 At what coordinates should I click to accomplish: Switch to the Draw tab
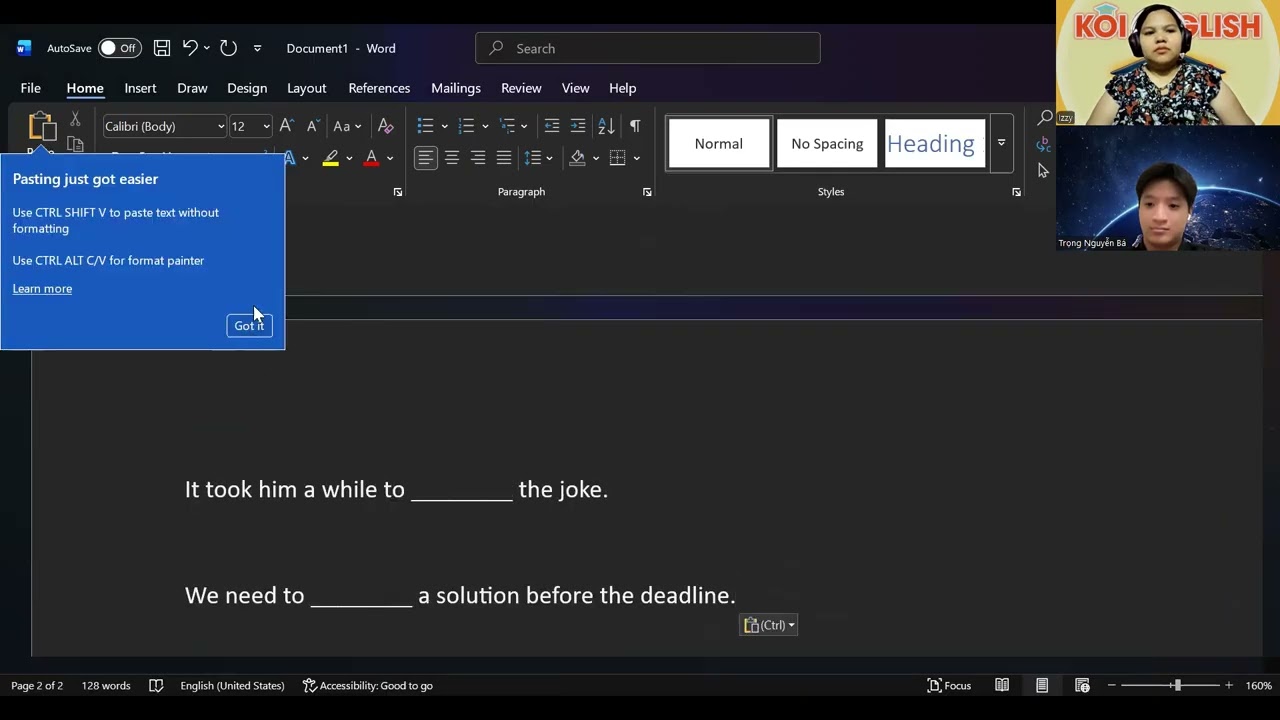(x=192, y=88)
